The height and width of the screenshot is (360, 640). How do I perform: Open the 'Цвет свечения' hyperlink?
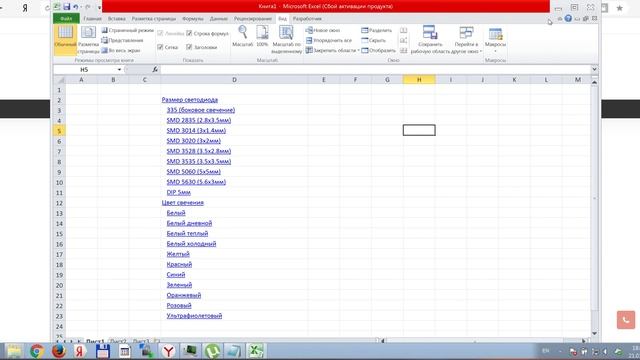tap(182, 203)
